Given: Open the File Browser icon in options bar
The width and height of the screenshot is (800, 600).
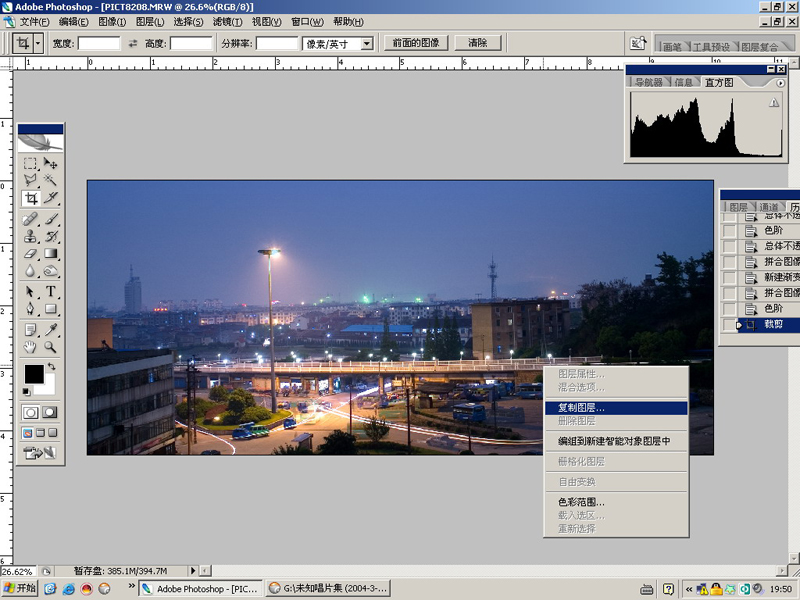Looking at the screenshot, I should pos(638,43).
